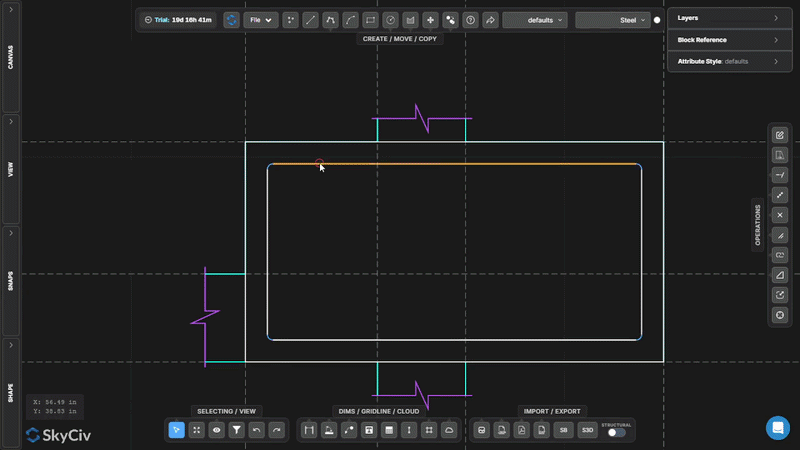
Task: Expand the Layers panel
Action: pyautogui.click(x=730, y=18)
